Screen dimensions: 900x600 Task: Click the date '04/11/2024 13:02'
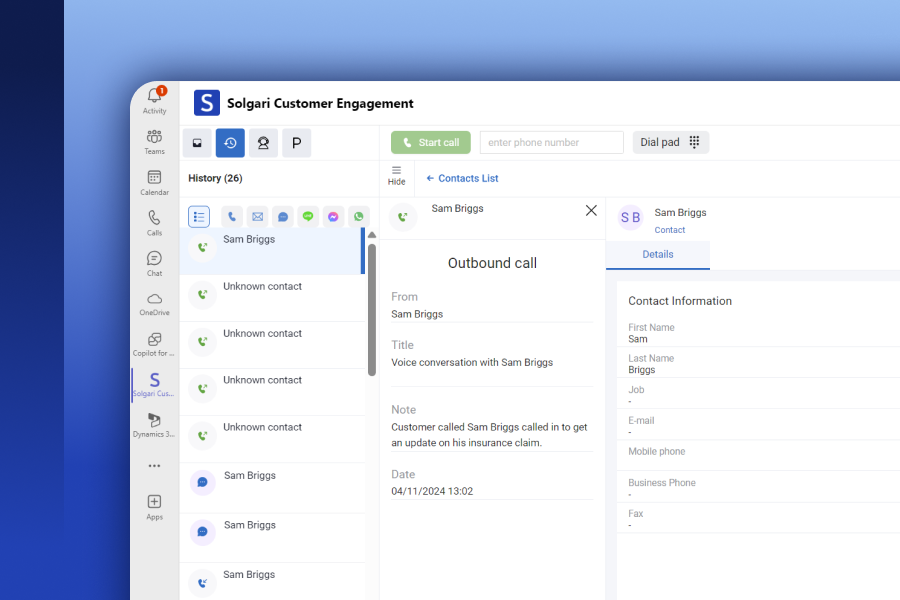click(432, 491)
